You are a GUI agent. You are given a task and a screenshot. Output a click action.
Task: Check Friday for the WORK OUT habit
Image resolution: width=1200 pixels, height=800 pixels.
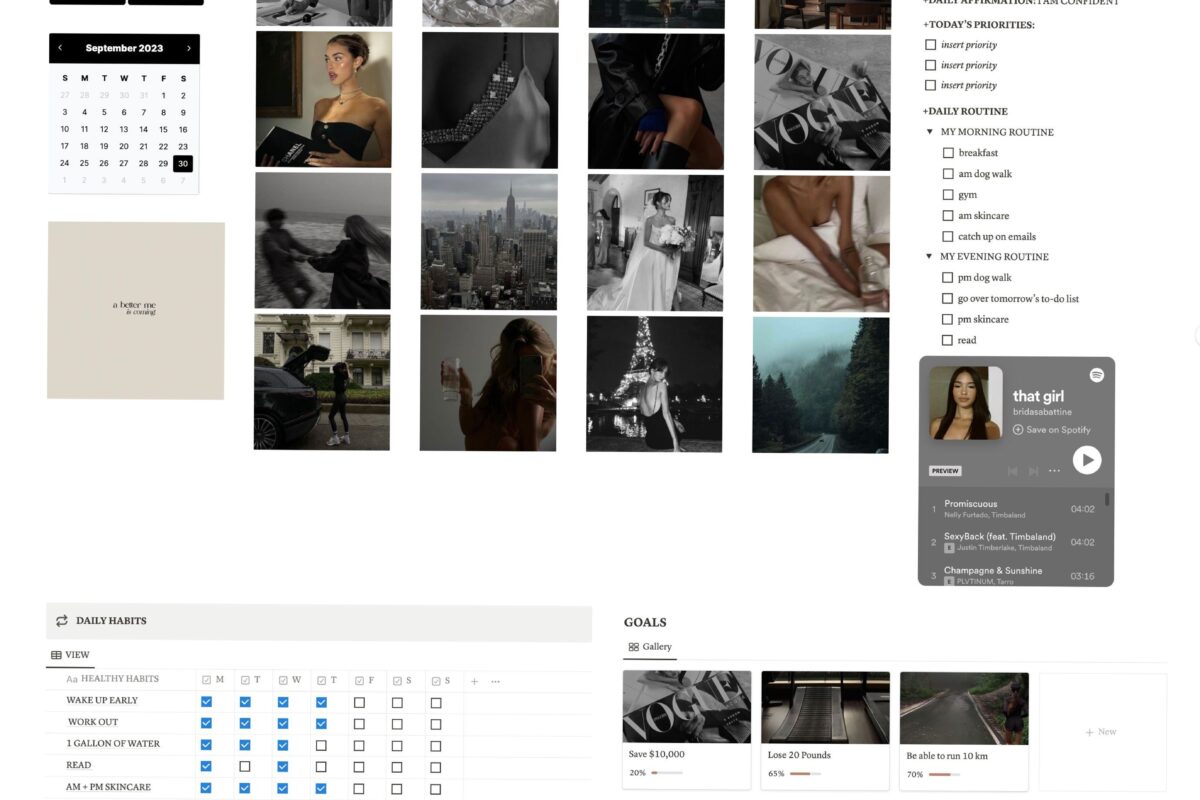358,722
